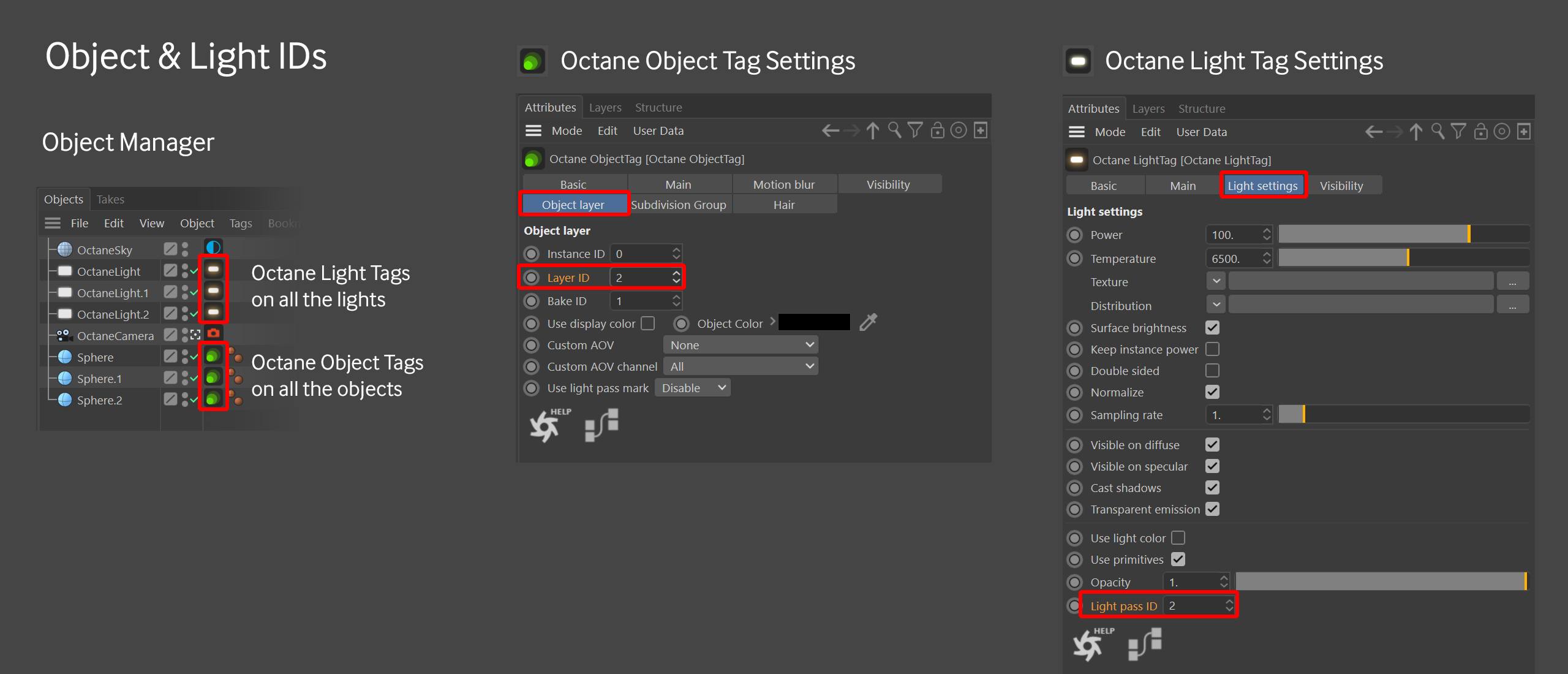Click the Octane Object tag on Sphere.2
This screenshot has height=674, width=1568.
click(x=213, y=399)
